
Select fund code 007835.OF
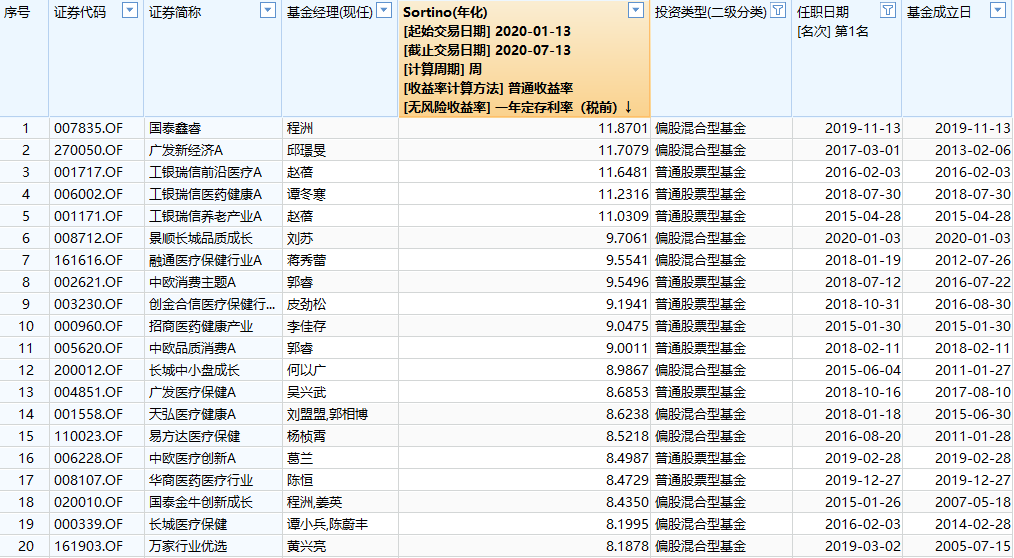[x=89, y=128]
